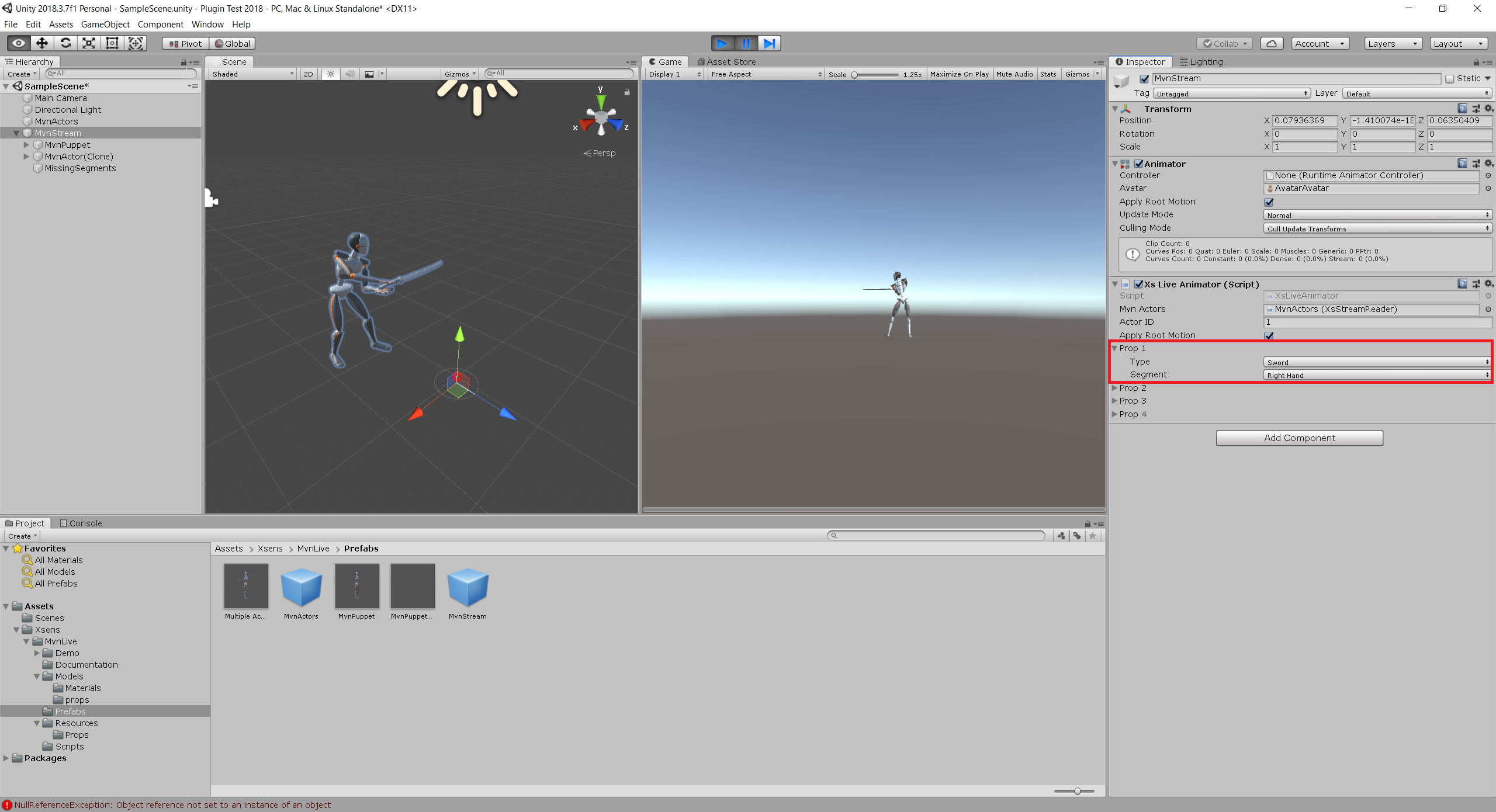Disable Apply Root Motion in the Animator
1496x812 pixels.
(x=1269, y=202)
